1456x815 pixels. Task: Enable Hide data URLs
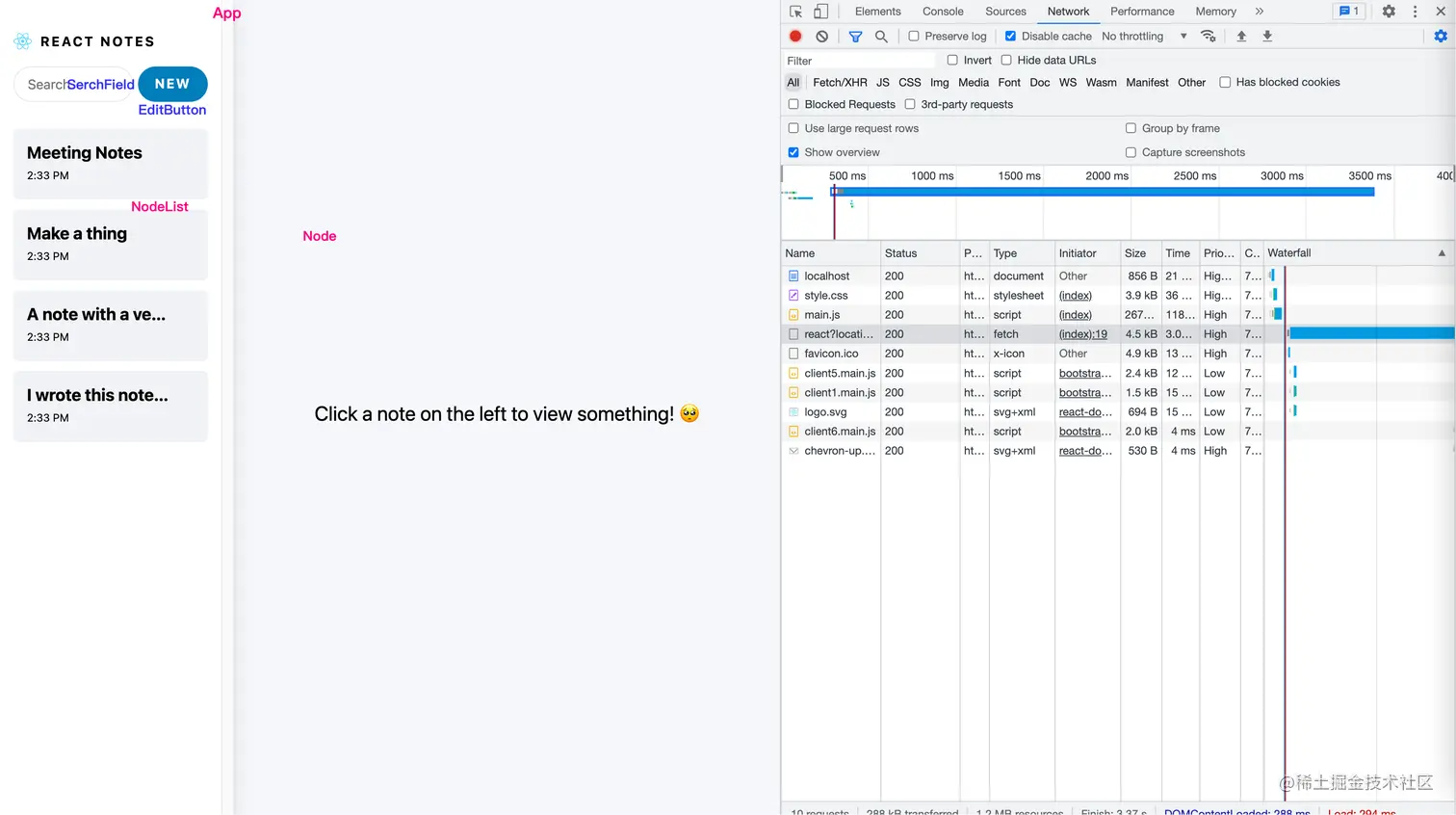coord(1006,60)
